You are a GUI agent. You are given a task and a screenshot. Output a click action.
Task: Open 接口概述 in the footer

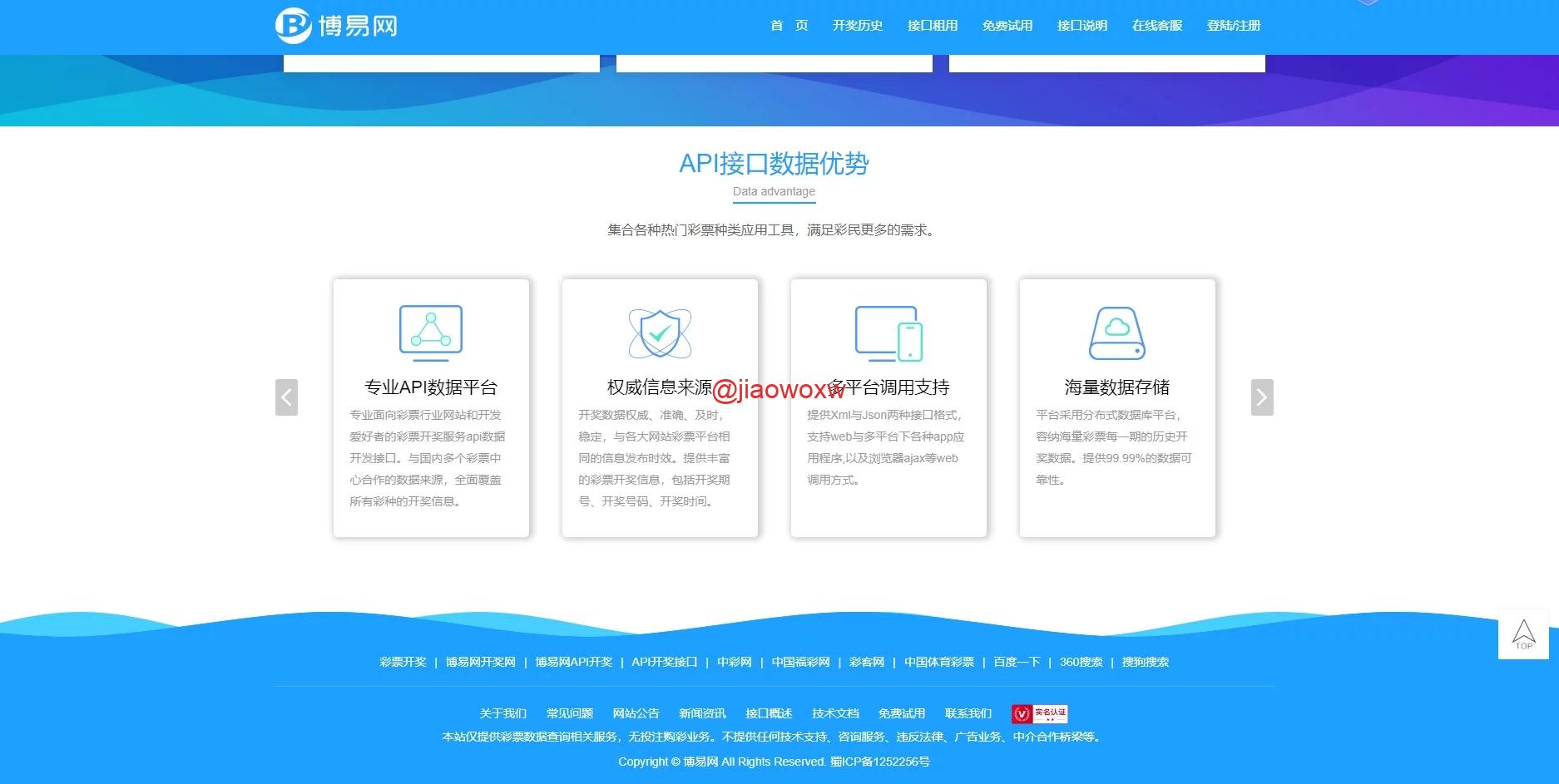coord(770,713)
